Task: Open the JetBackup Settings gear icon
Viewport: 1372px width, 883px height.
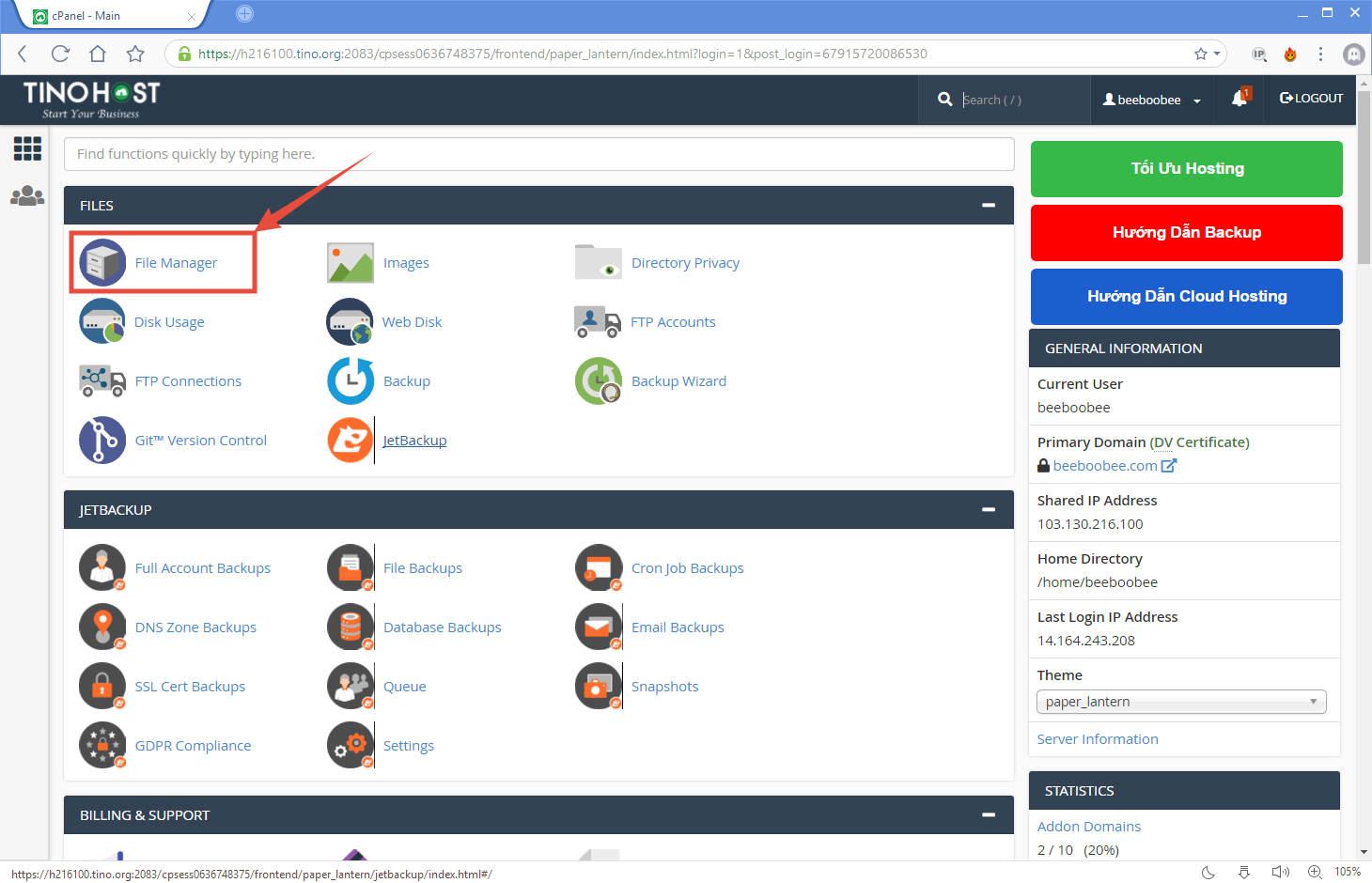Action: point(351,745)
